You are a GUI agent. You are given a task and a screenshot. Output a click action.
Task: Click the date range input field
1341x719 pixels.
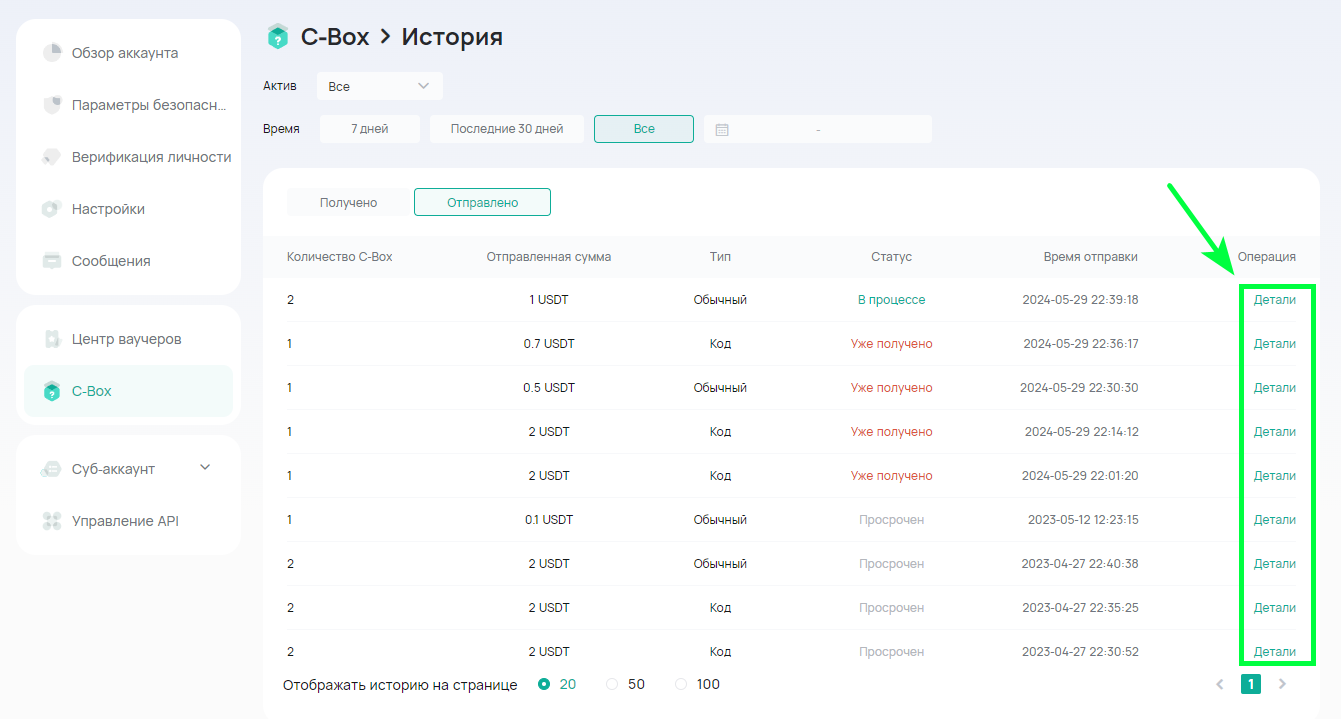coord(818,129)
